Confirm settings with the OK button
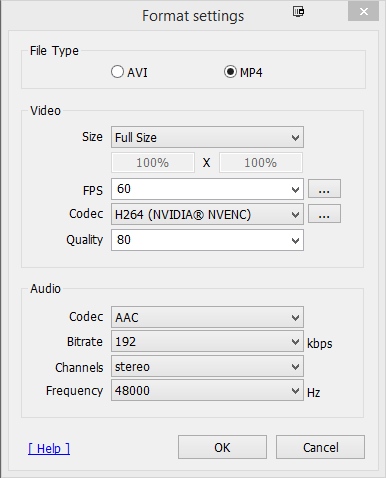The height and width of the screenshot is (478, 386). (x=222, y=447)
